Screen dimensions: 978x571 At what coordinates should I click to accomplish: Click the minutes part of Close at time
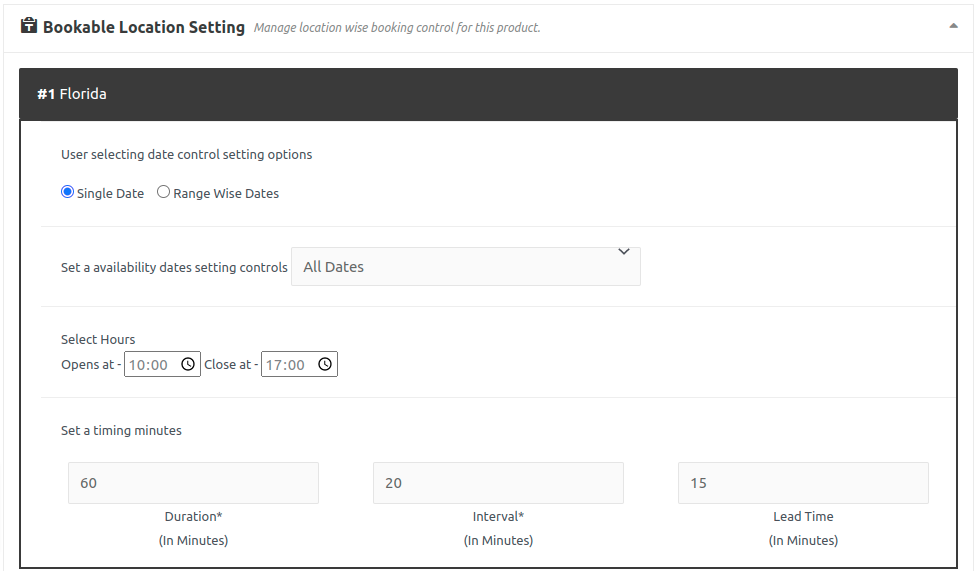click(x=295, y=365)
